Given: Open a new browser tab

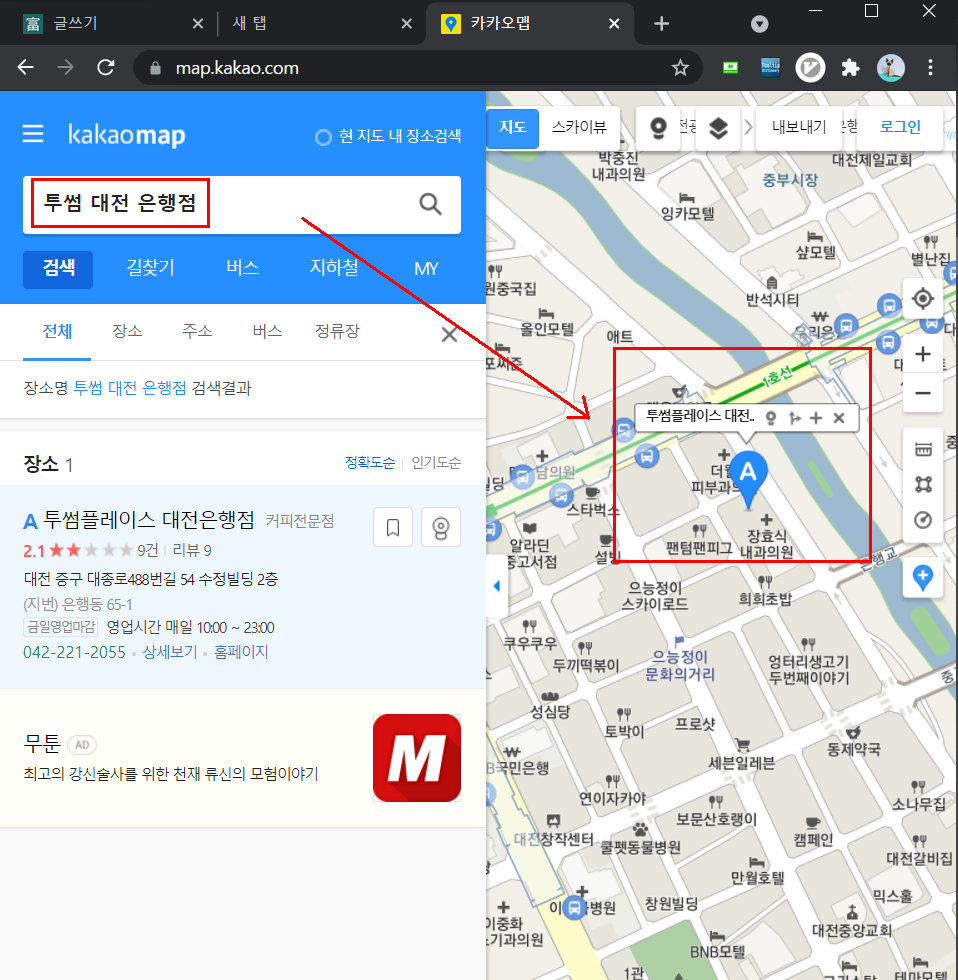Looking at the screenshot, I should click(x=661, y=24).
